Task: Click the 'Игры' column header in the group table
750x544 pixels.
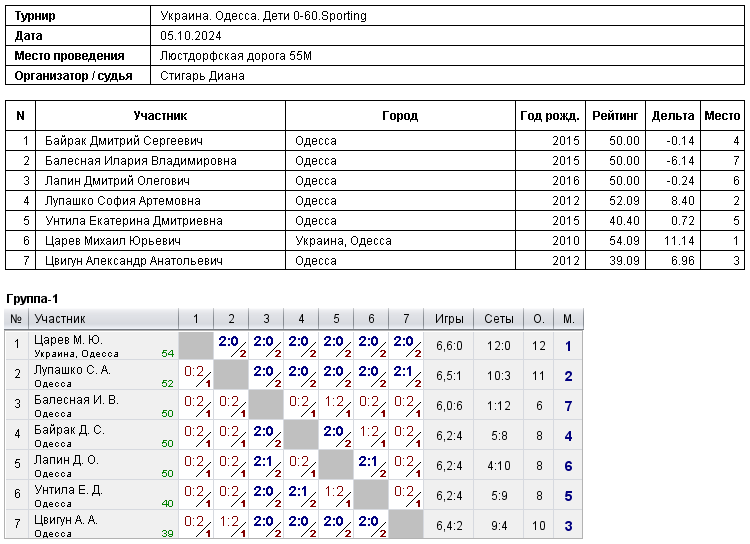Action: pos(449,319)
